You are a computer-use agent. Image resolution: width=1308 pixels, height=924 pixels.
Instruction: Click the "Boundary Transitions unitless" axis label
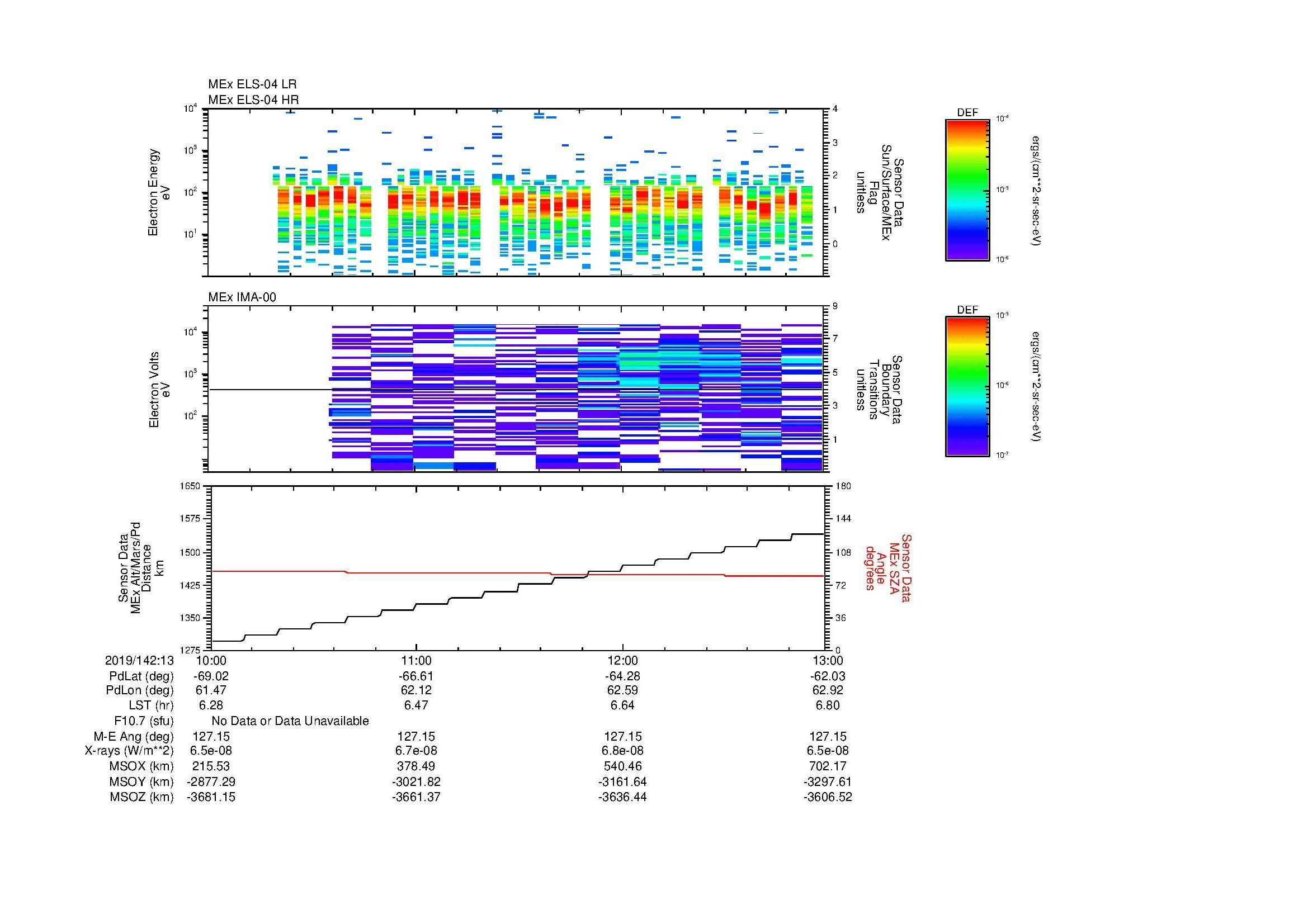[x=879, y=390]
